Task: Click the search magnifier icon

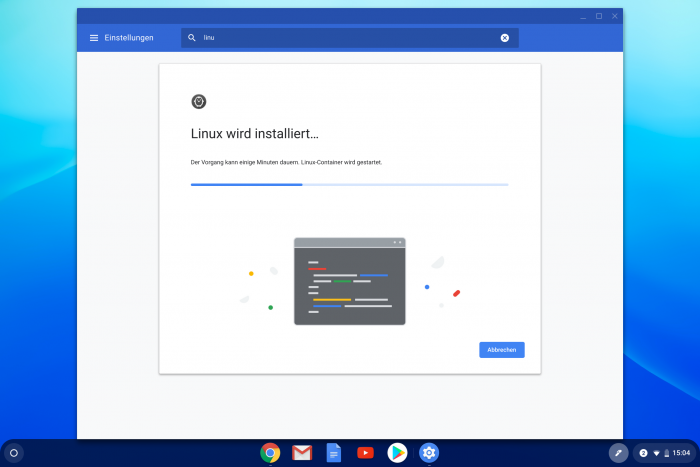Action: tap(192, 38)
